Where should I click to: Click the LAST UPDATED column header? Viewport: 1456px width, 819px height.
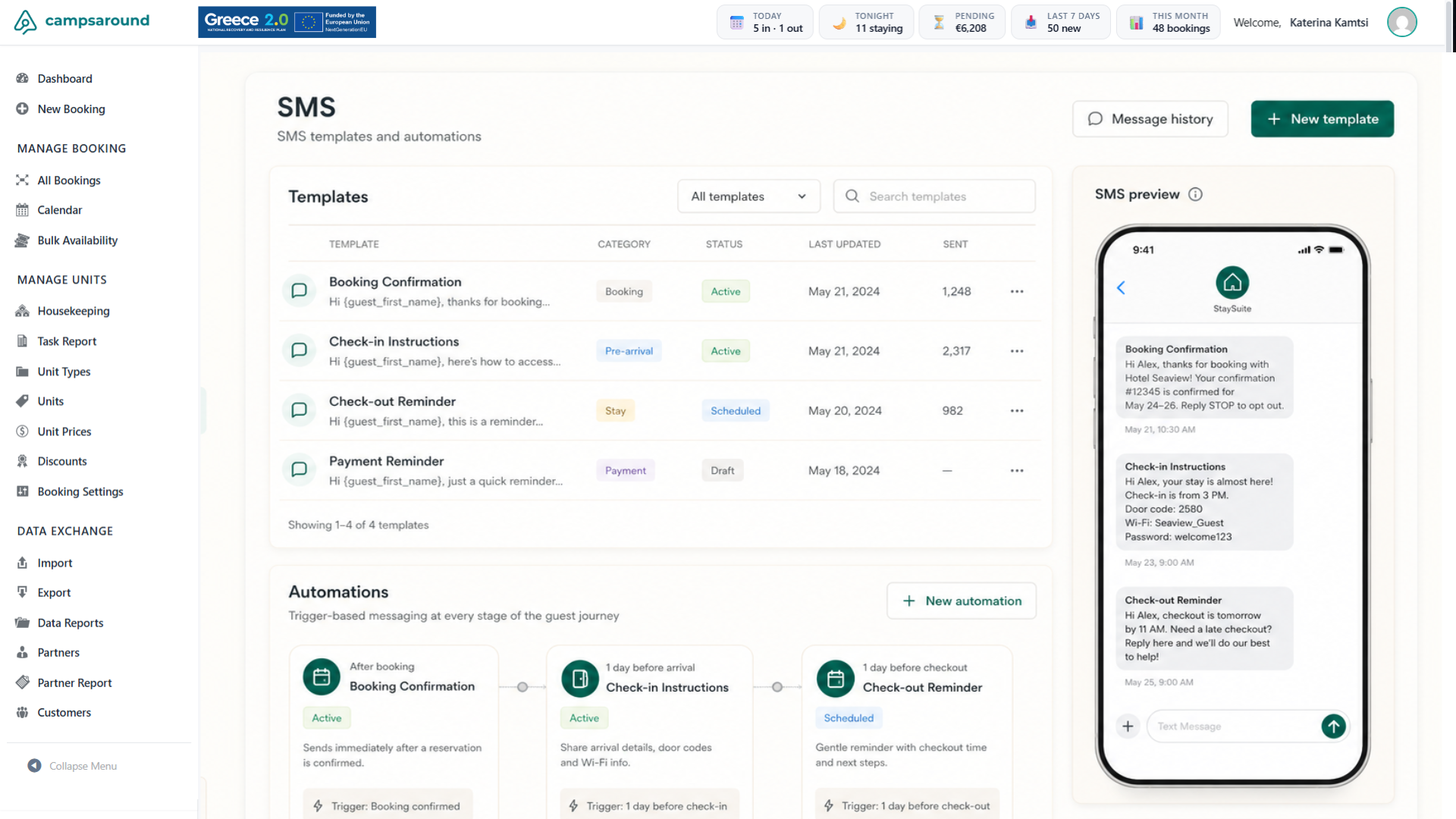point(844,244)
